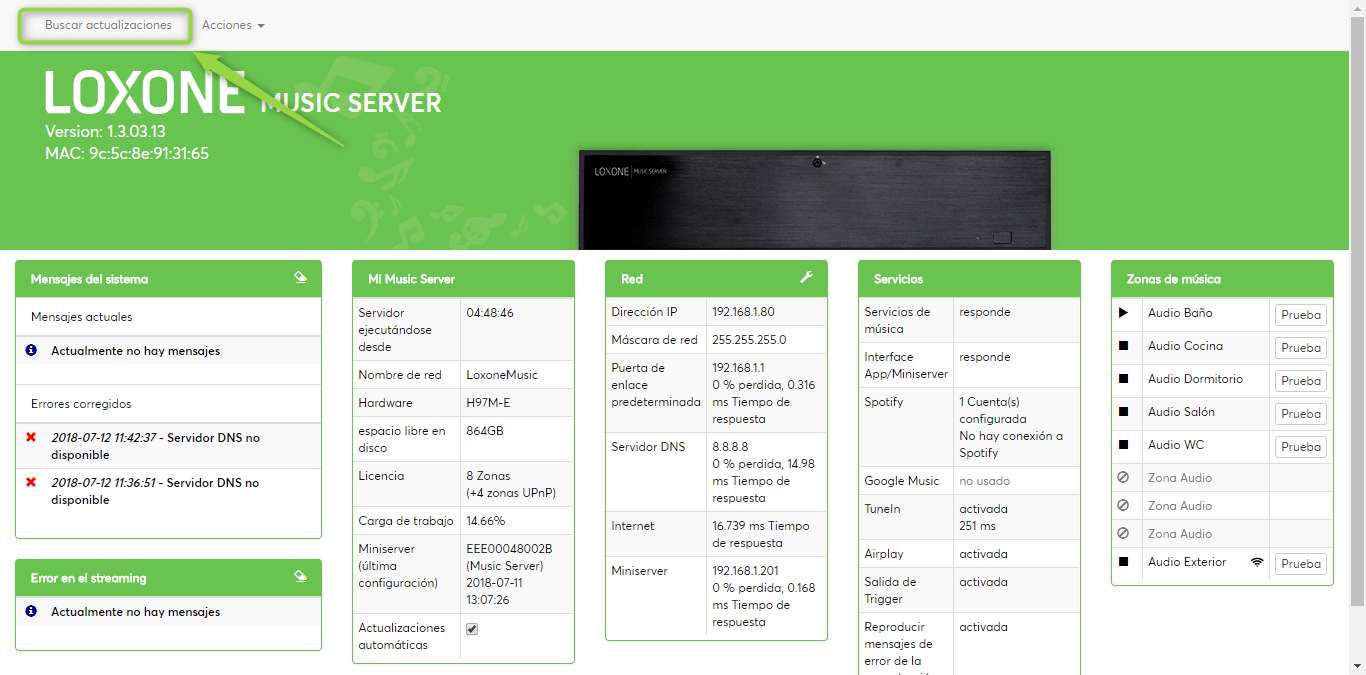Click the eraser icon in Mensajes del sistema
1366x675 pixels.
(x=300, y=278)
